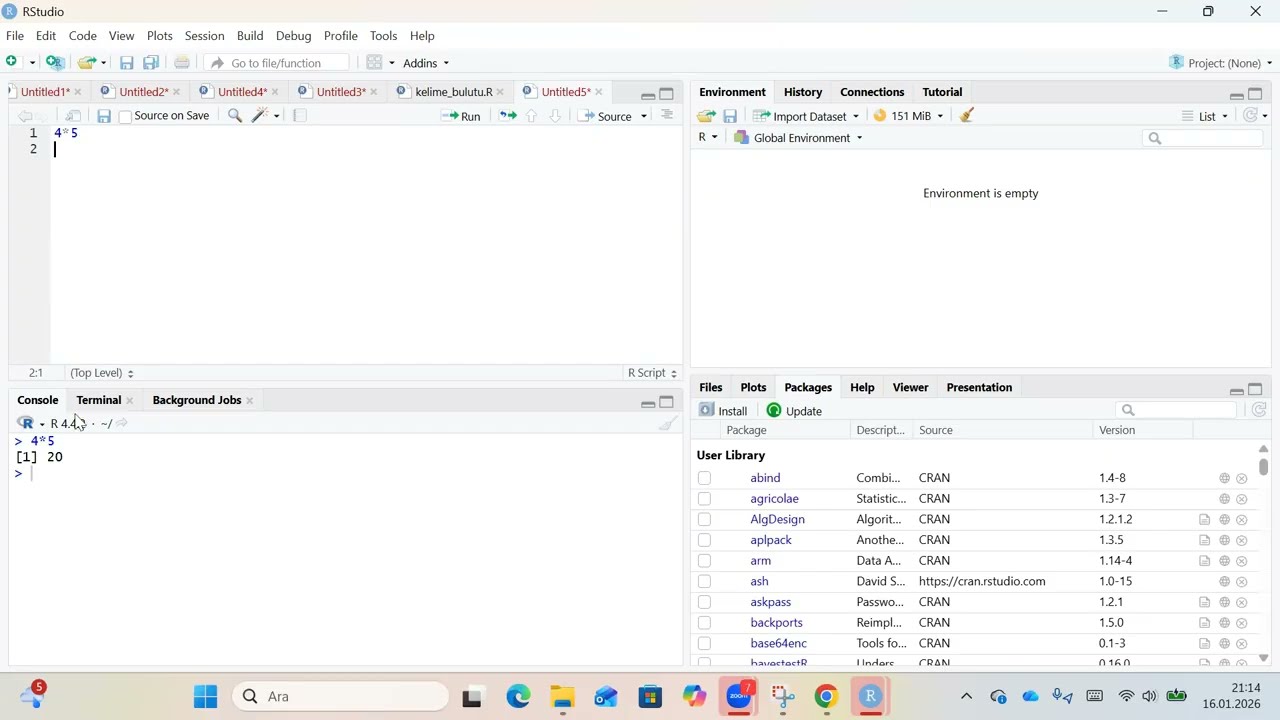Image resolution: width=1280 pixels, height=720 pixels.
Task: Click the Compile Report notebook icon
Action: (300, 116)
